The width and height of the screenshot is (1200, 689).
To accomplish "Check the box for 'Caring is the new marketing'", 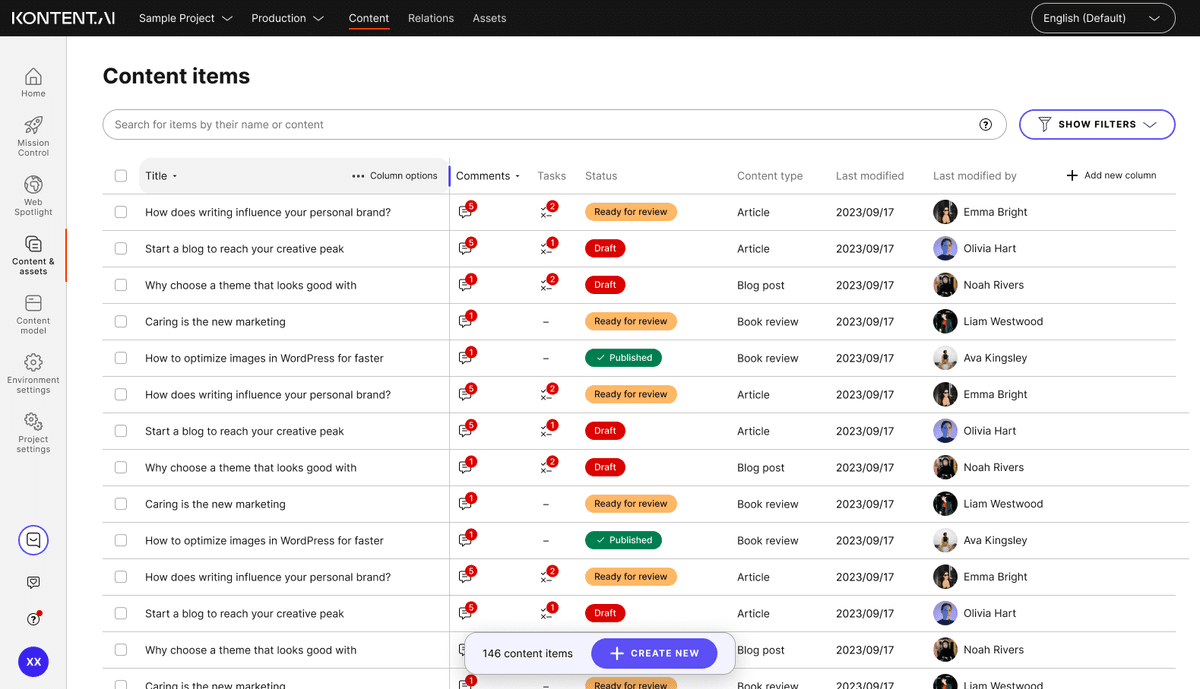I will point(121,322).
